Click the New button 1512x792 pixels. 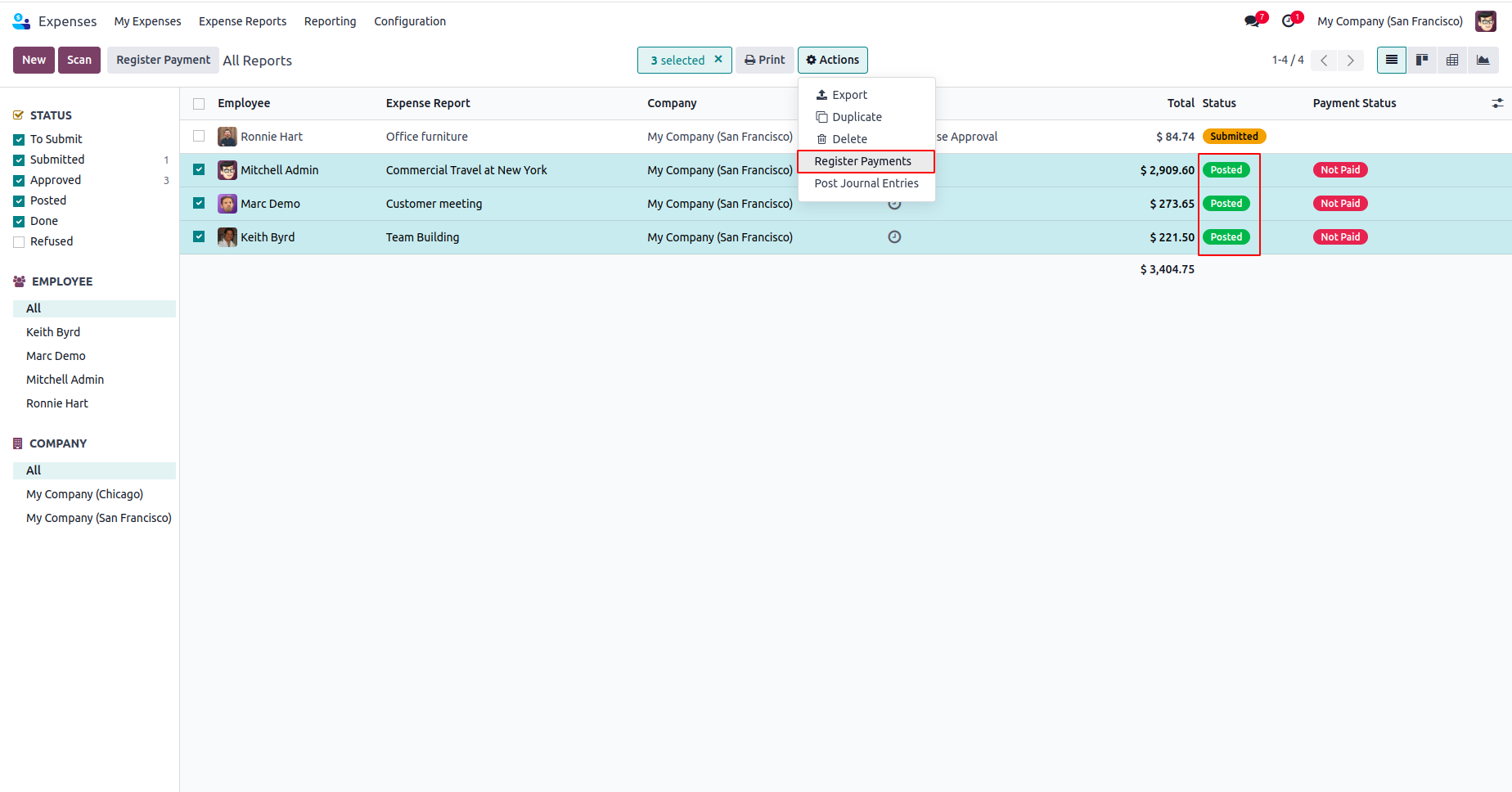click(x=34, y=60)
